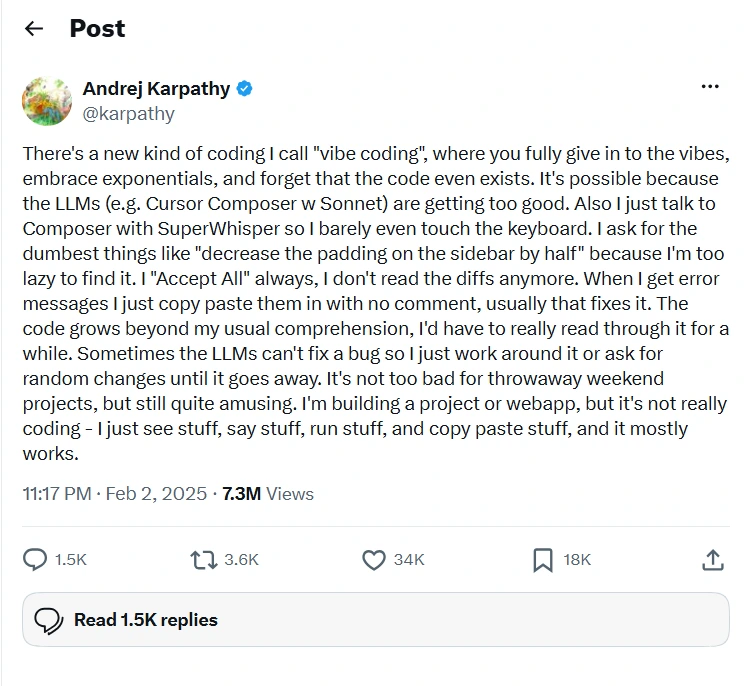This screenshot has height=686, width=748.
Task: Repost using the retweet arrows icon
Action: coord(204,560)
